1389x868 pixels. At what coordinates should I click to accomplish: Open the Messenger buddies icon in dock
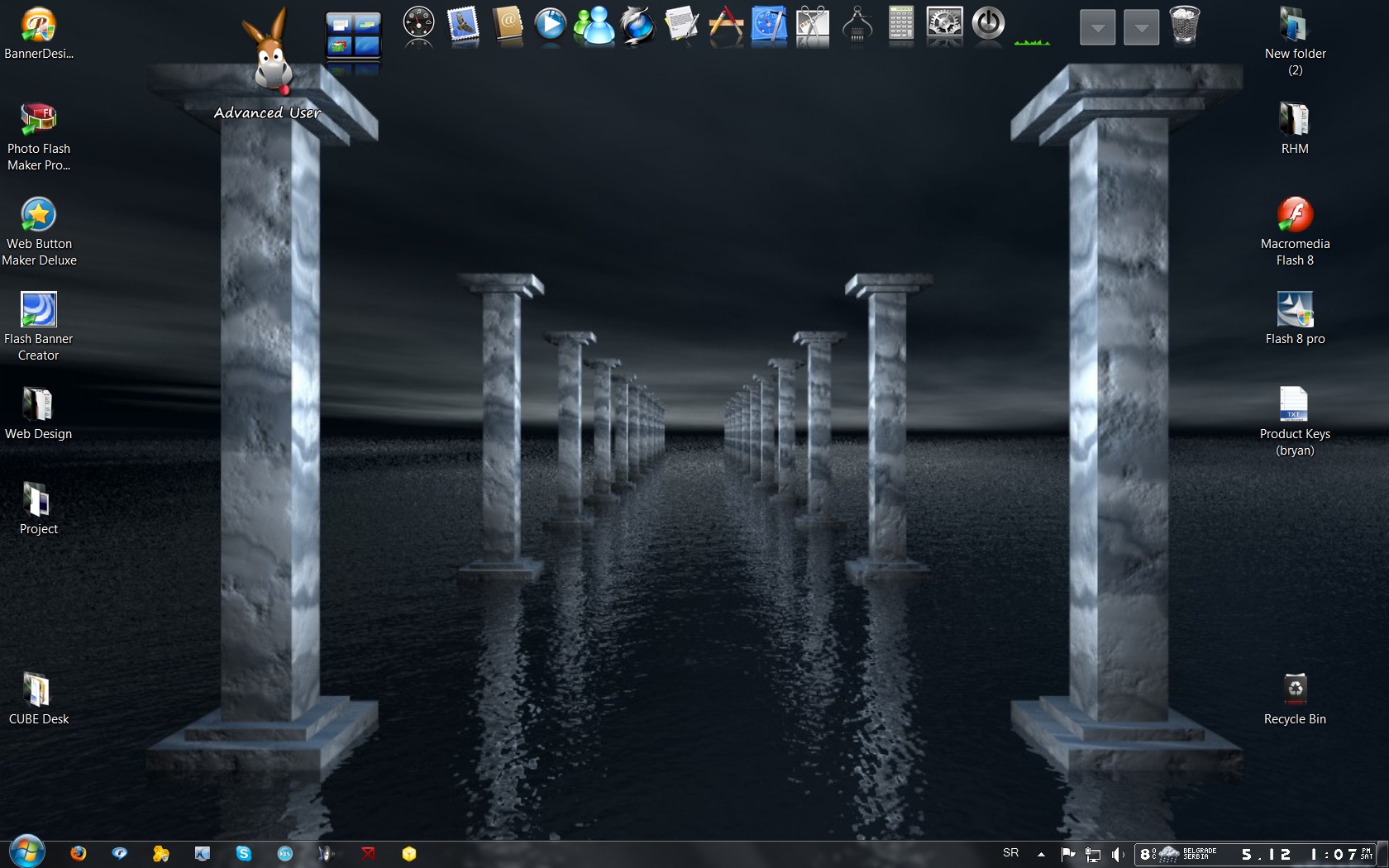(594, 25)
